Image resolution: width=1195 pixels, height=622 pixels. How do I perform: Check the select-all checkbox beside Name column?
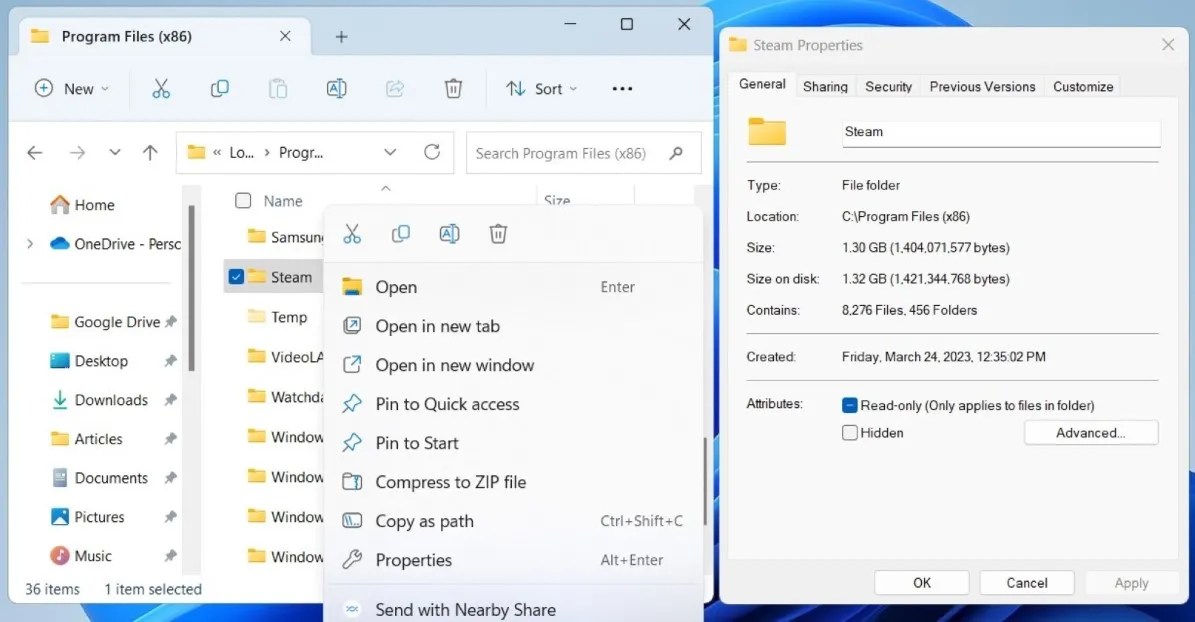[x=241, y=200]
